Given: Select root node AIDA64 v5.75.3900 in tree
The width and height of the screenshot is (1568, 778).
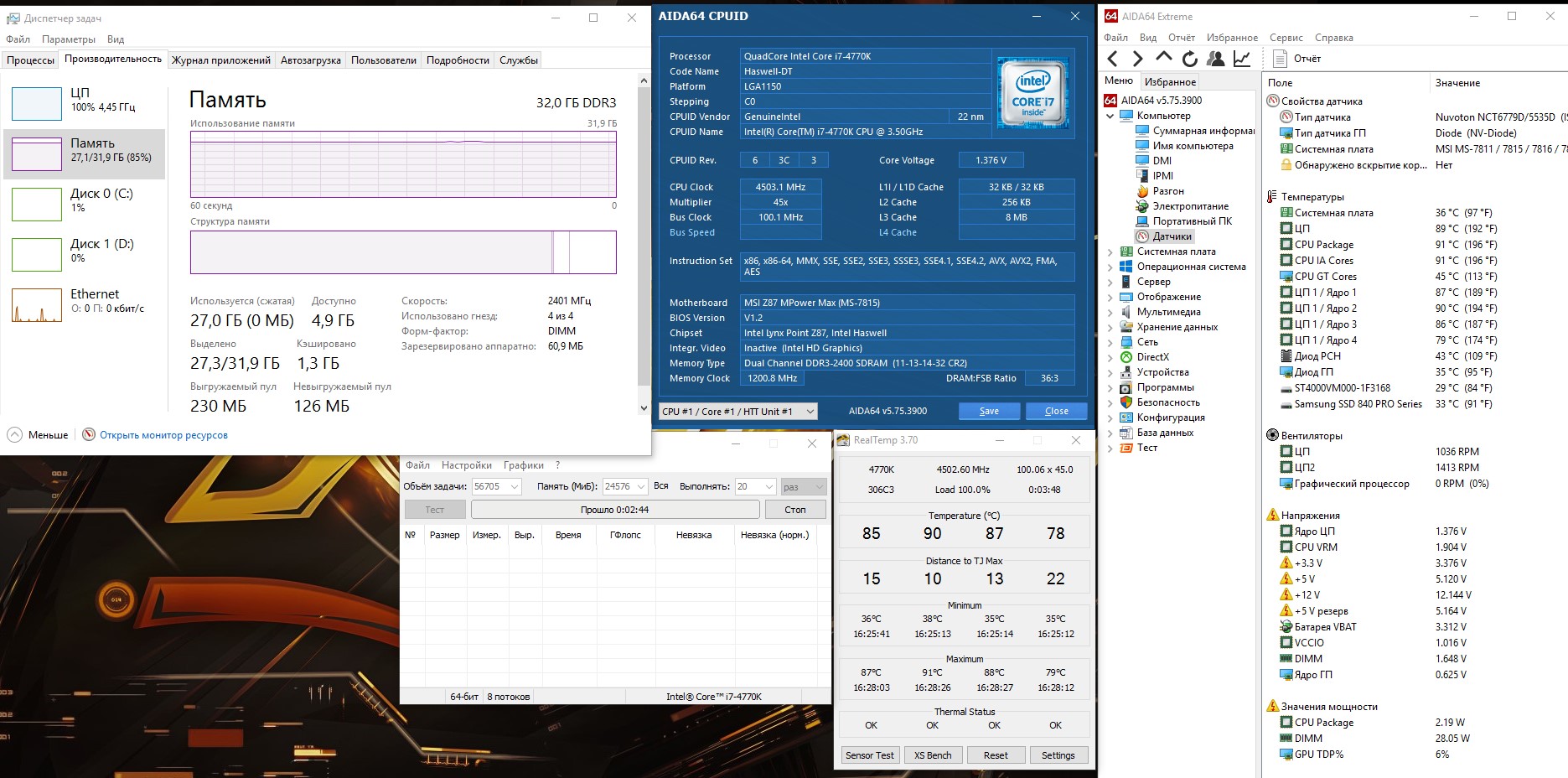Looking at the screenshot, I should [1153, 101].
